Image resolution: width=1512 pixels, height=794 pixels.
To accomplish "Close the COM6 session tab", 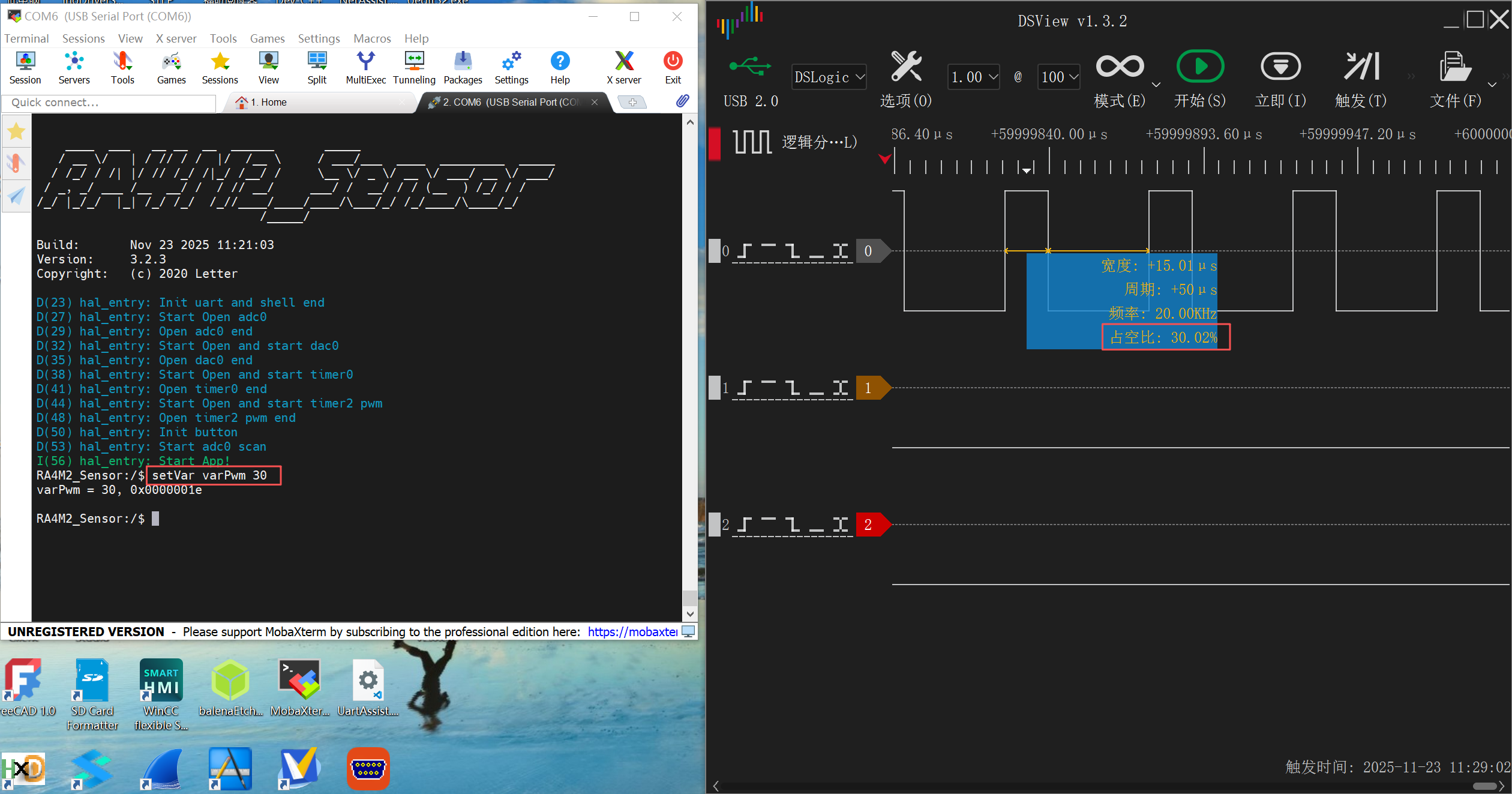I will pos(595,102).
